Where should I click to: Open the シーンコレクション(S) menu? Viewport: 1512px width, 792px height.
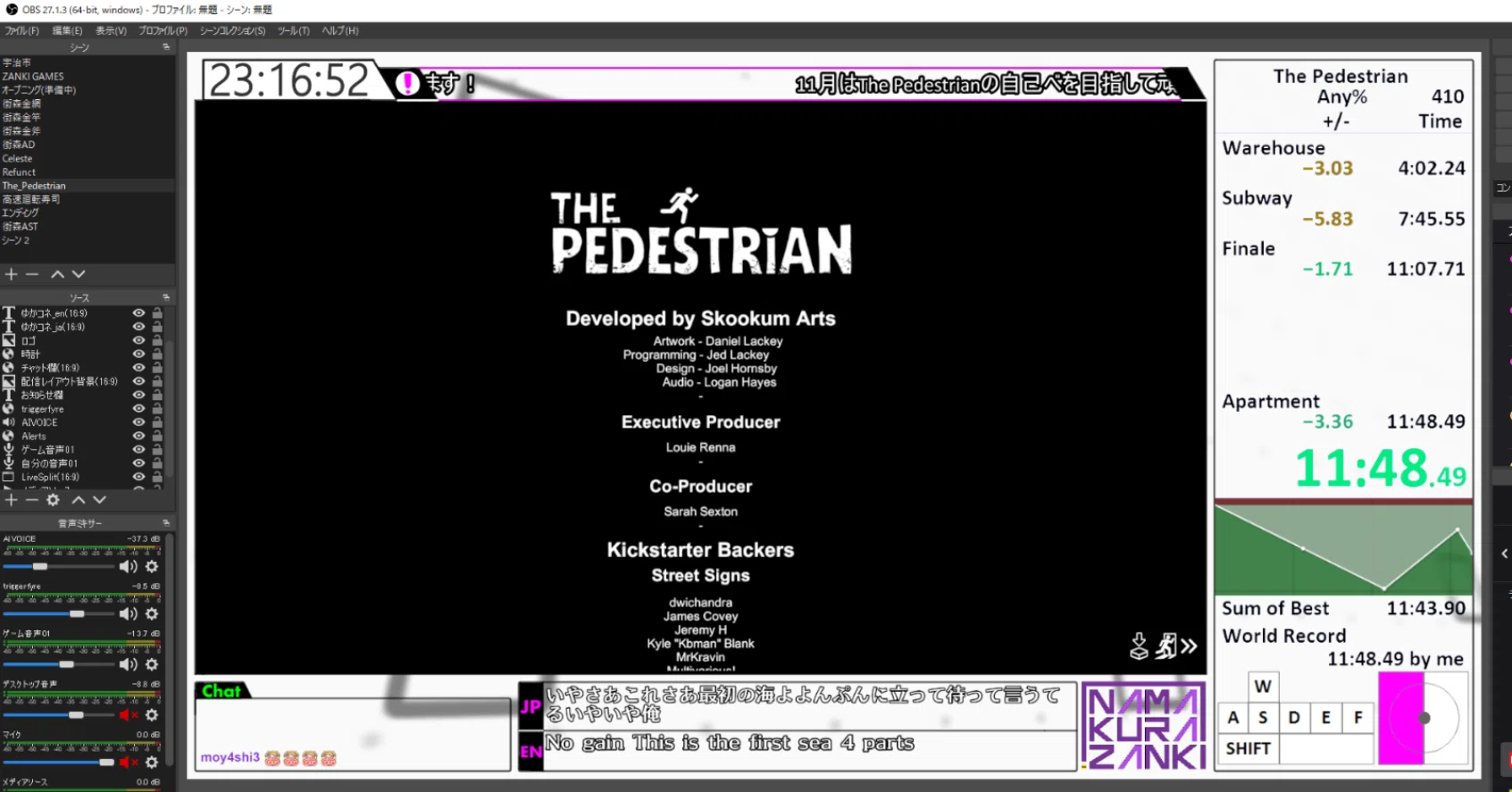tap(232, 30)
